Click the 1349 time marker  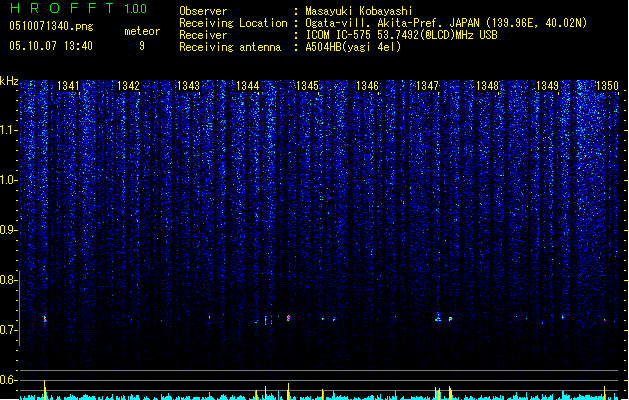point(548,86)
